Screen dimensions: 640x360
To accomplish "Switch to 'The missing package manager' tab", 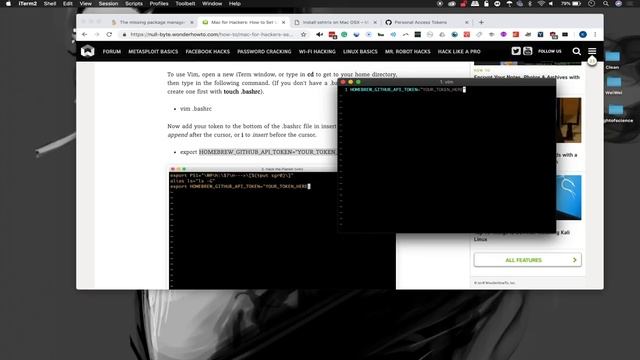I will [x=152, y=22].
